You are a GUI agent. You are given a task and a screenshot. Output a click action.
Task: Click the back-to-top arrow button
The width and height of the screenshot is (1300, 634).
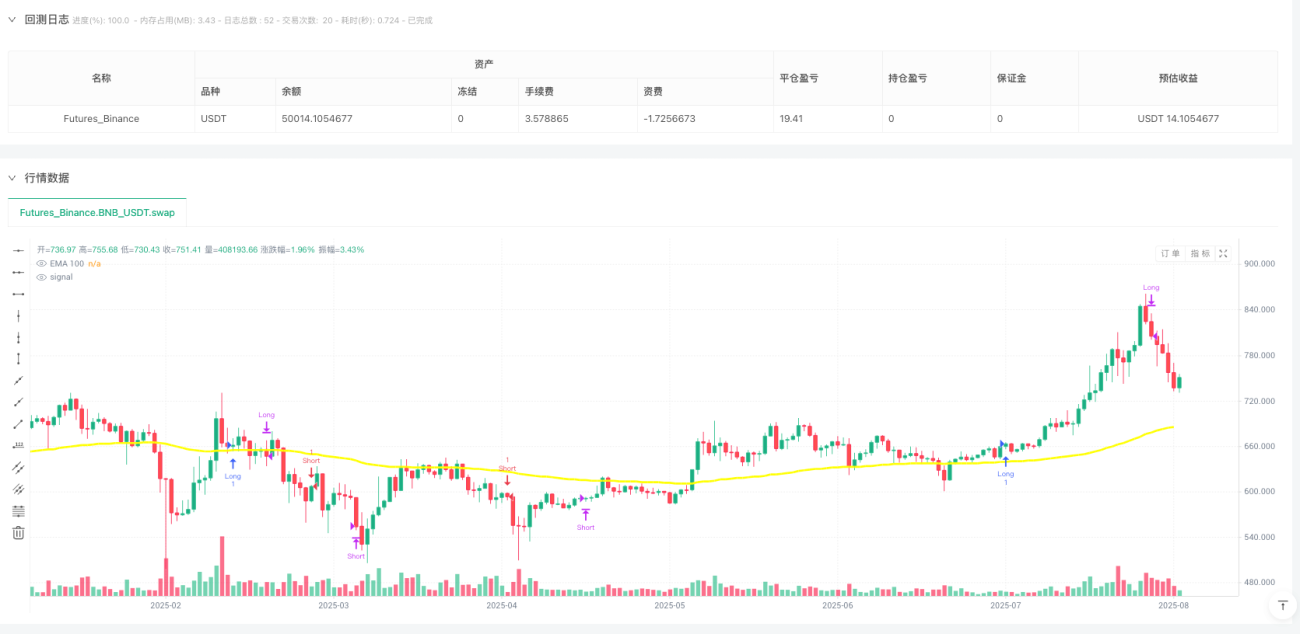pos(1282,605)
